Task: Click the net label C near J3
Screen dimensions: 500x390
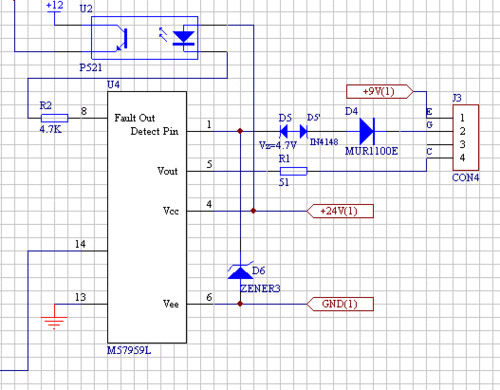Action: tap(429, 152)
